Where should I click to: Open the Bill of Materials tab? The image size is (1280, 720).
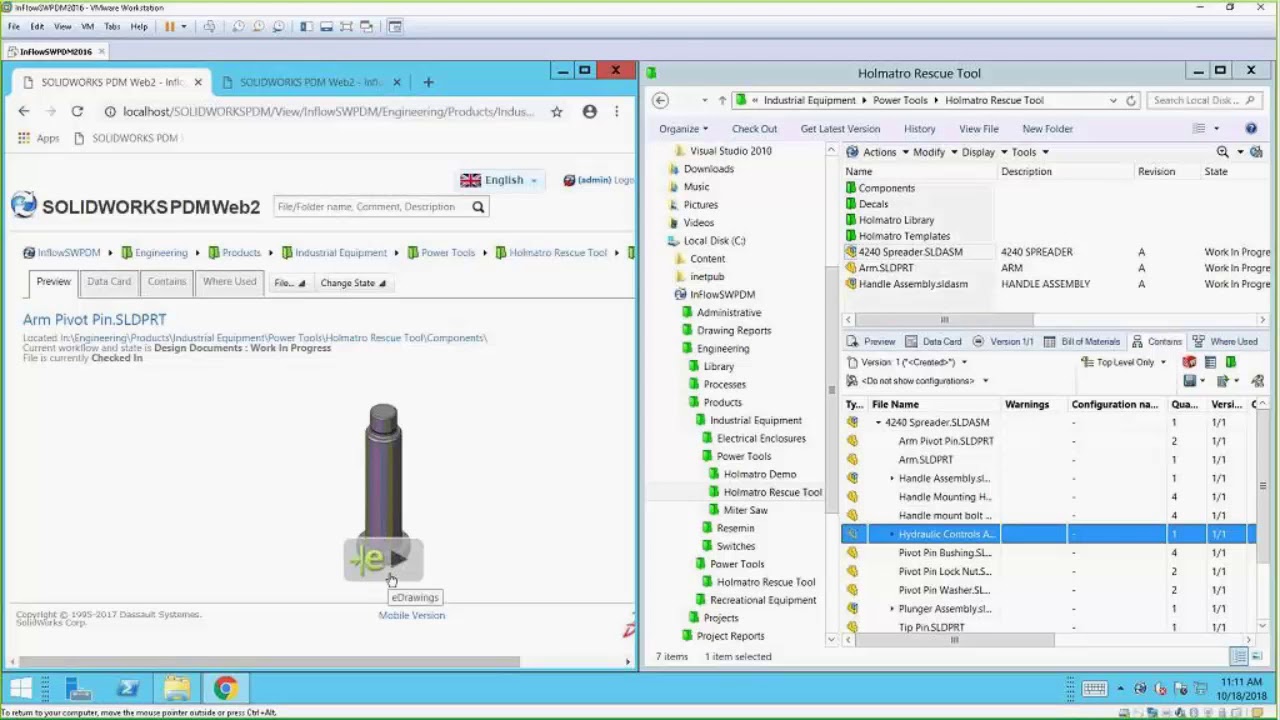tap(1083, 342)
